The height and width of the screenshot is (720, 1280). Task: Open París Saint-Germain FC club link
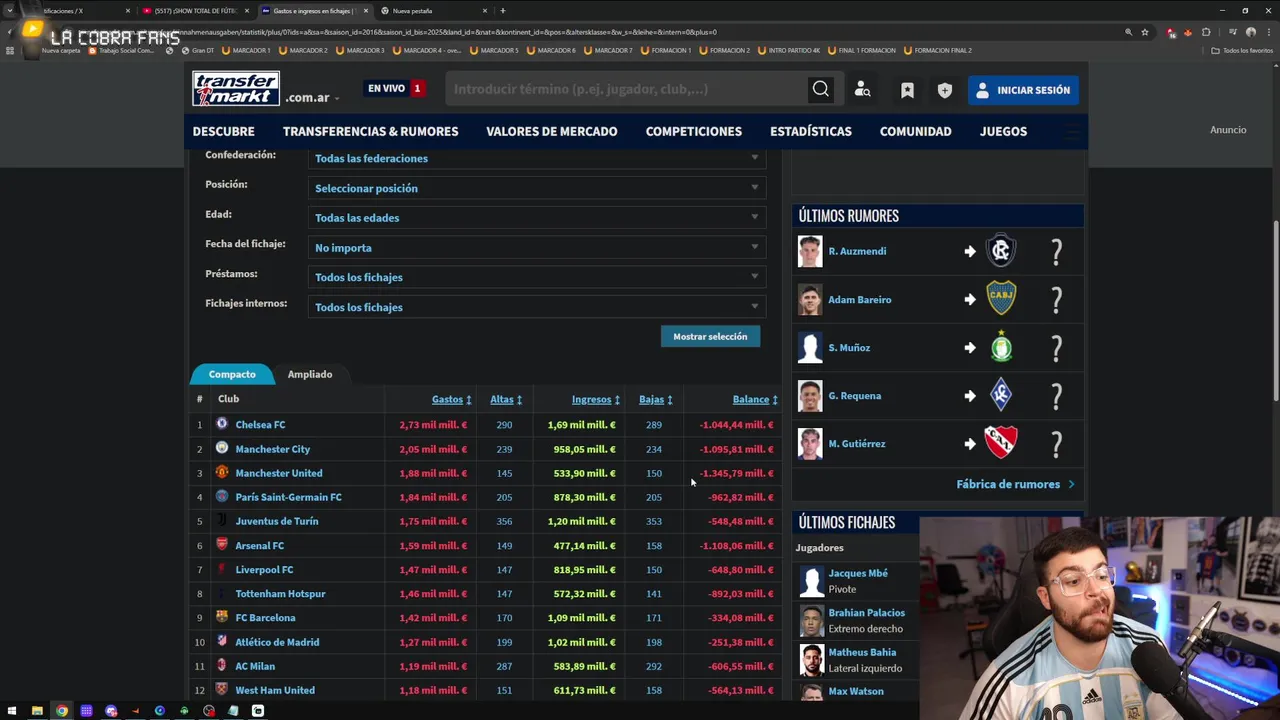(x=288, y=497)
